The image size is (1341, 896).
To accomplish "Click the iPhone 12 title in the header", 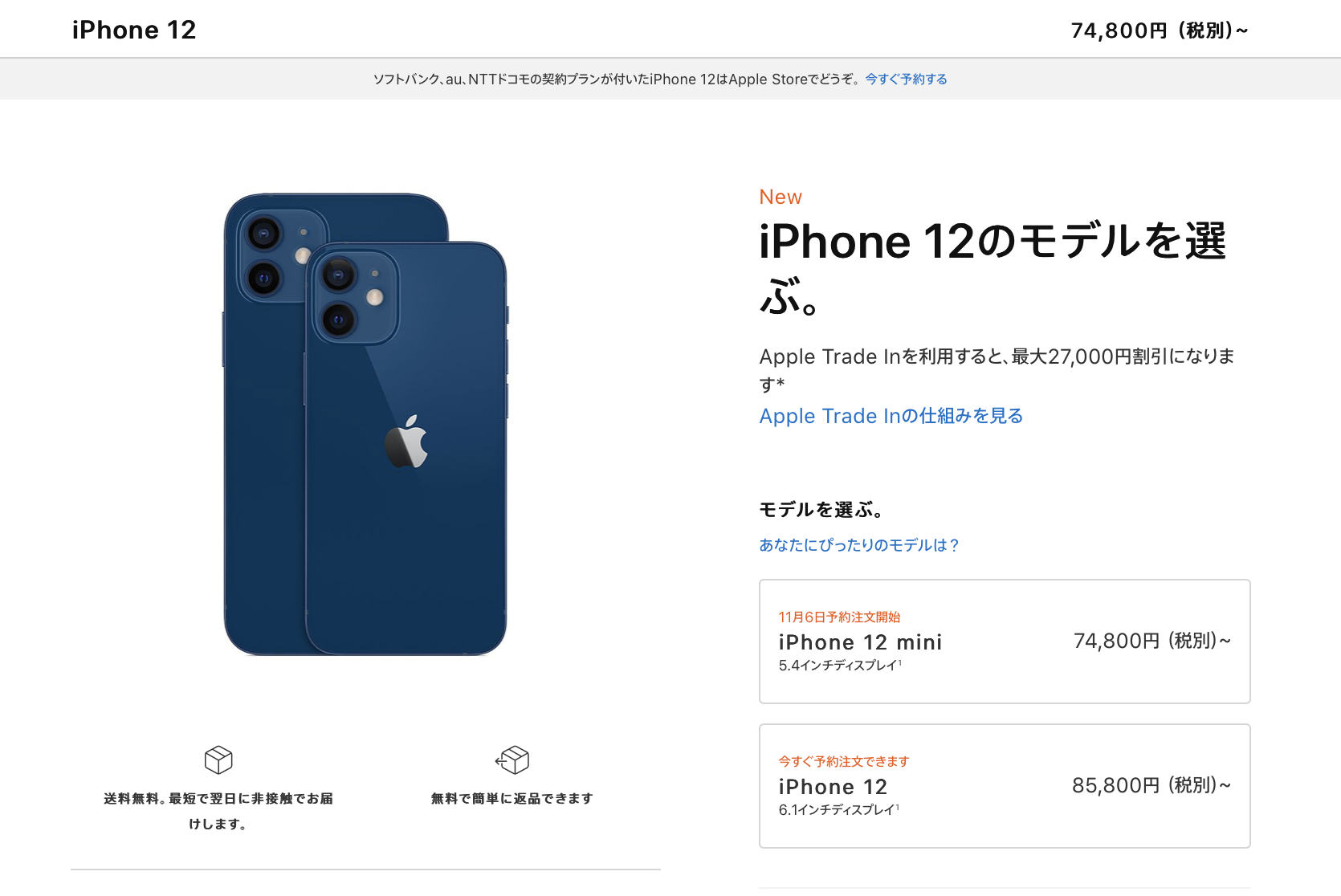I will coord(134,30).
